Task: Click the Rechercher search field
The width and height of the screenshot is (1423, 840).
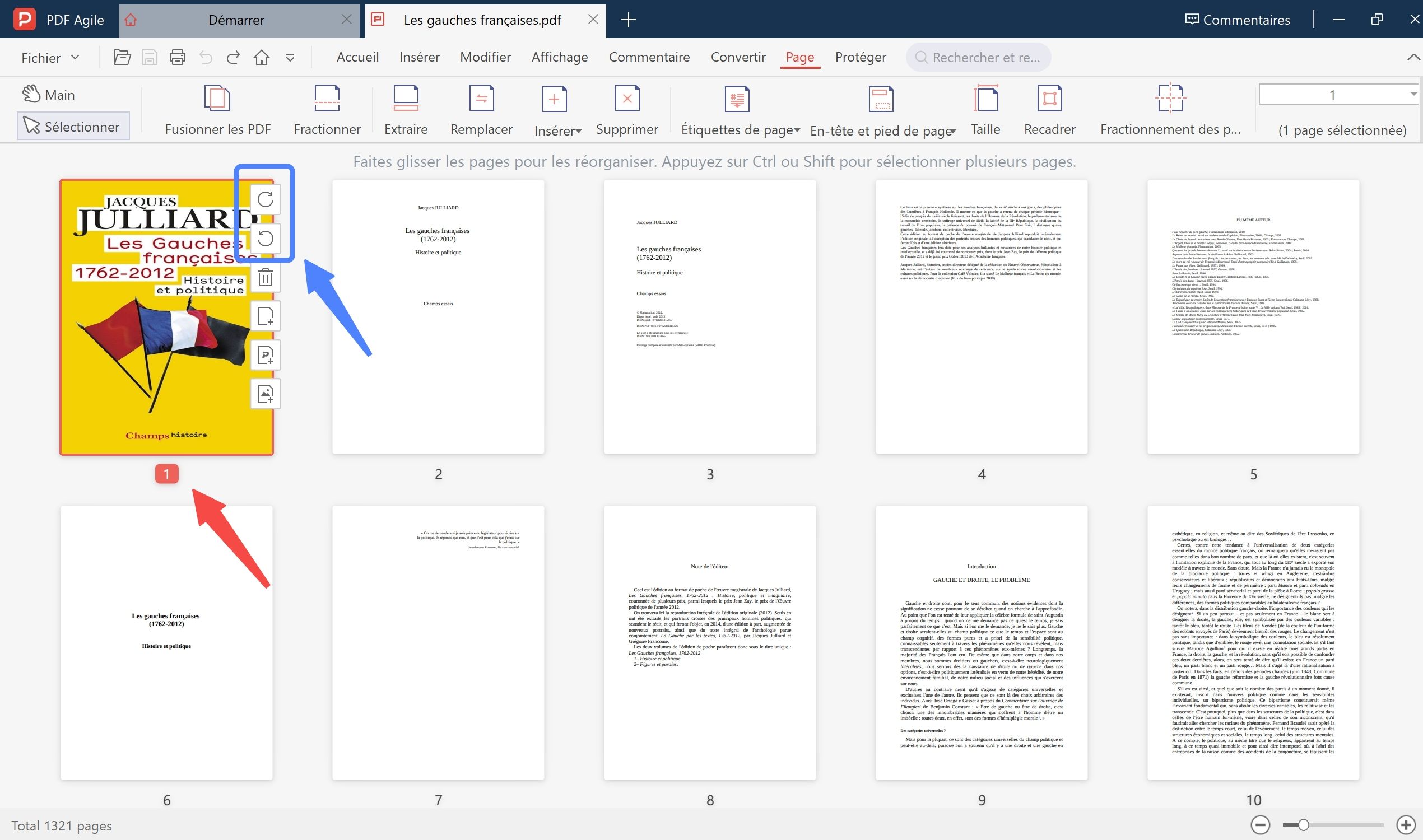Action: pyautogui.click(x=979, y=58)
